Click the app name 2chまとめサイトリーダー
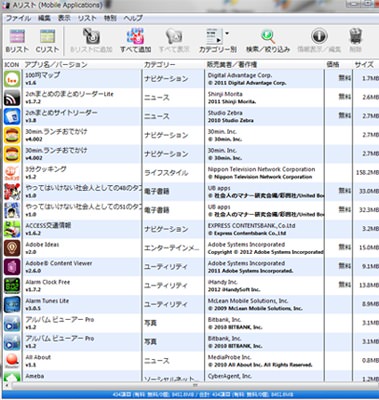The height and width of the screenshot is (400, 379). click(61, 113)
